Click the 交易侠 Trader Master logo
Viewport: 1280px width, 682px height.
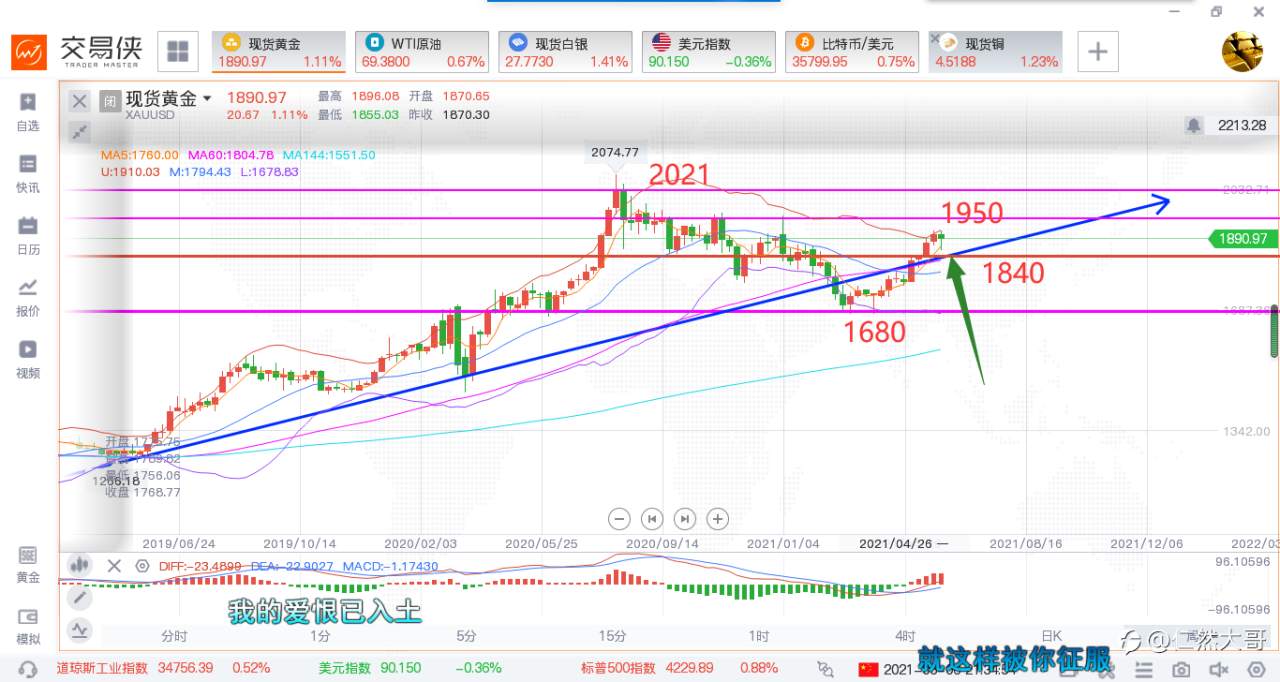[x=77, y=51]
